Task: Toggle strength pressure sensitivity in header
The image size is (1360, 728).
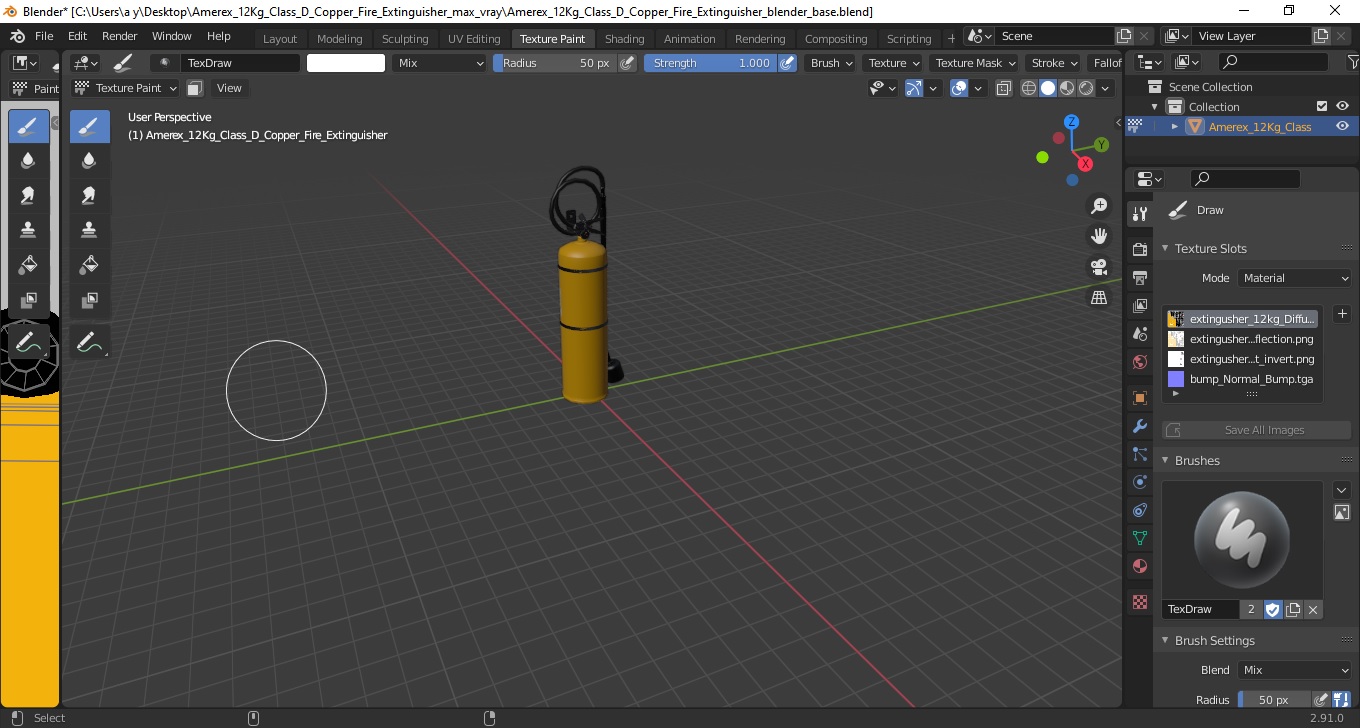Action: (x=788, y=63)
